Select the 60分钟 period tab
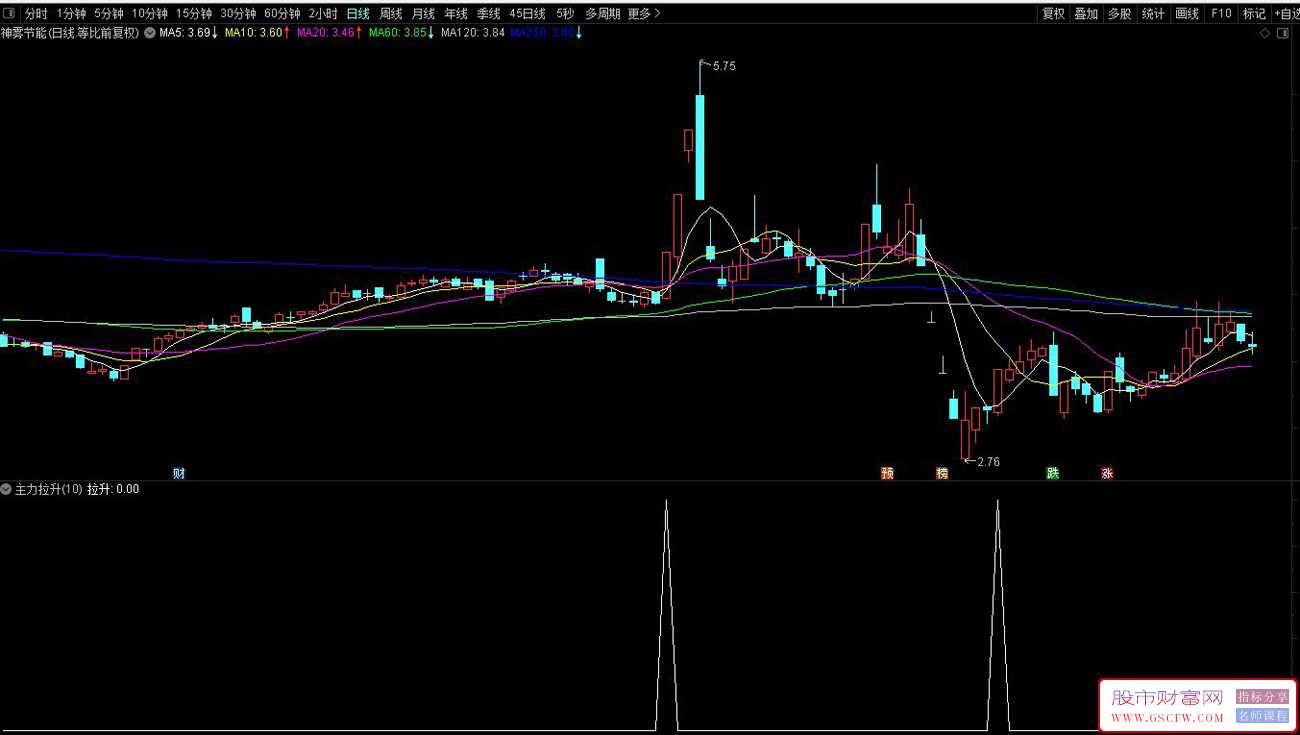This screenshot has height=735, width=1300. (282, 14)
